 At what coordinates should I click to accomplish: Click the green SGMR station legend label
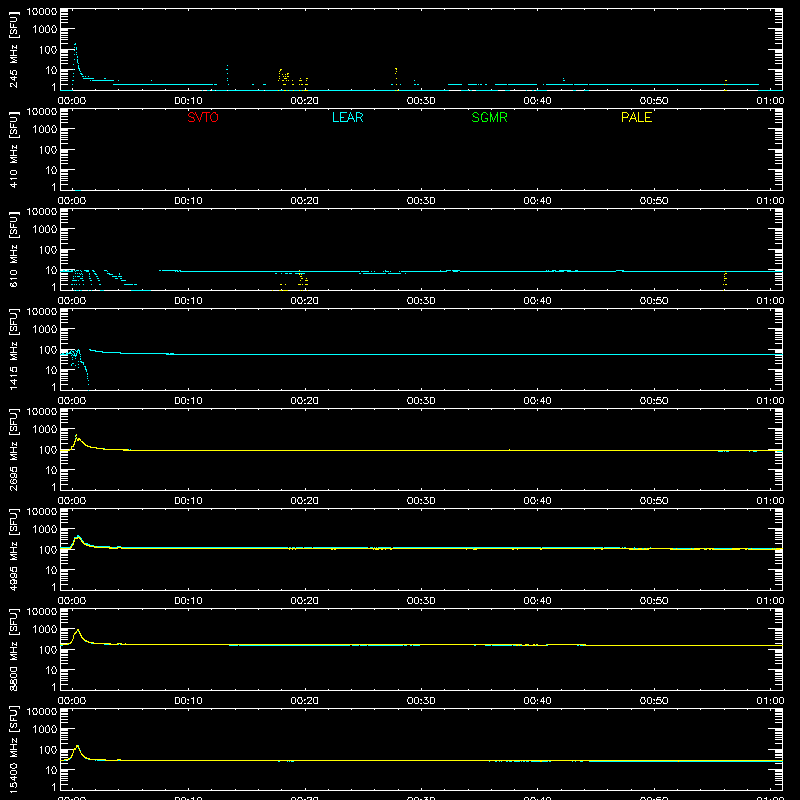click(x=489, y=117)
